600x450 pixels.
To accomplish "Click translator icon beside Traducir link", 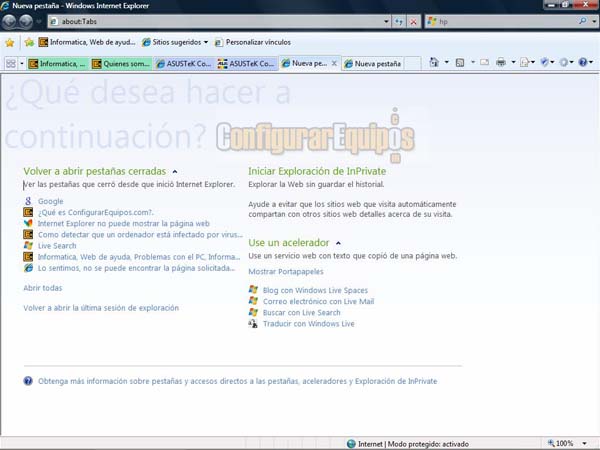I will coord(253,324).
